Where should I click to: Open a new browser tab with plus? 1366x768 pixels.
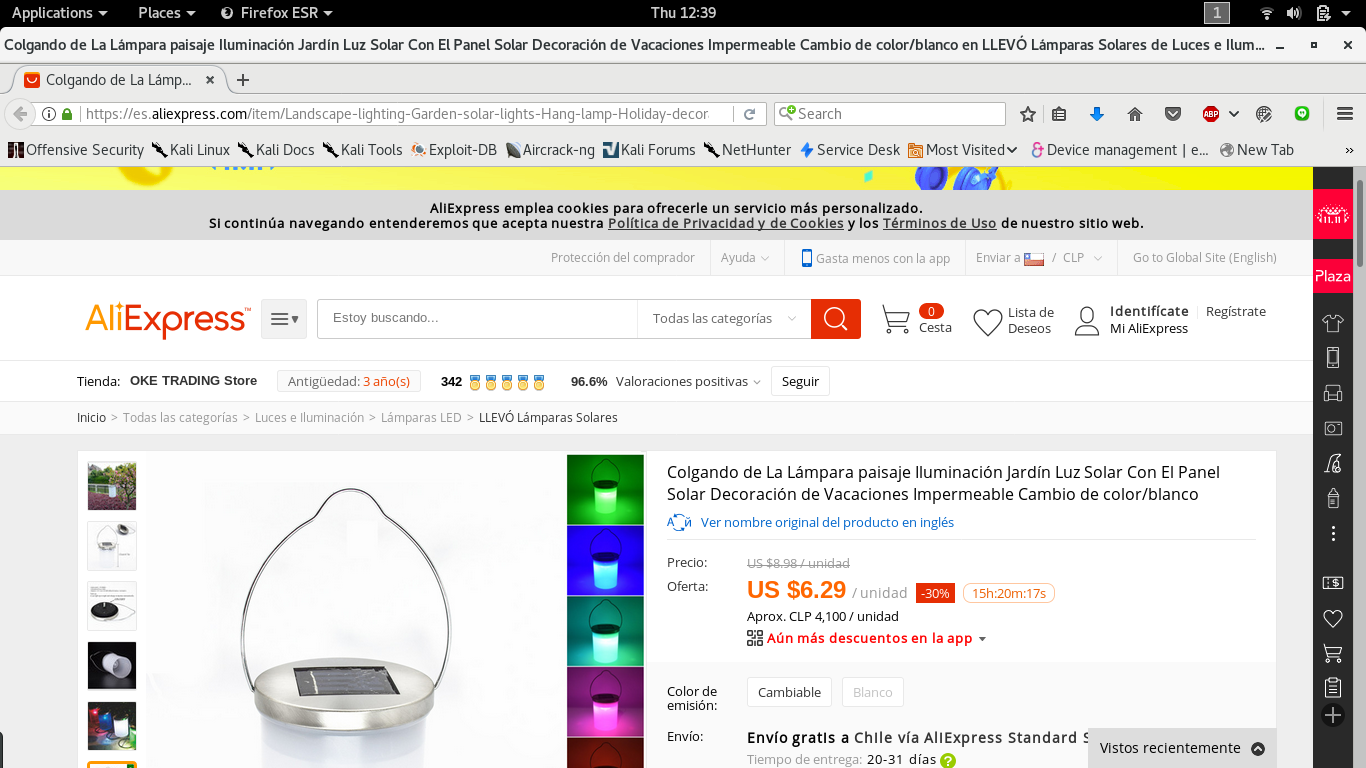point(242,80)
